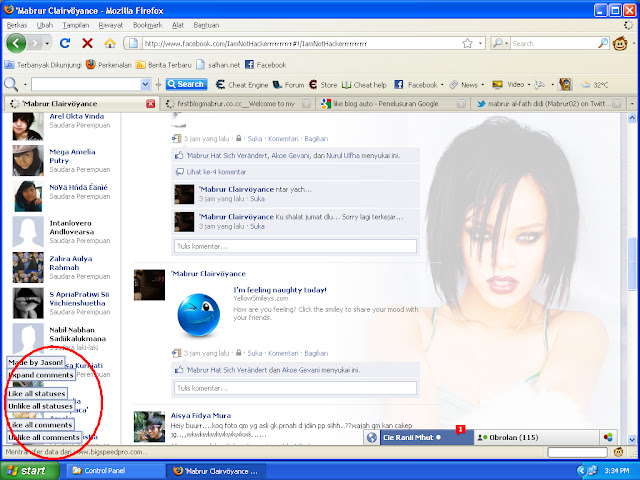Bookmark the page with the star icon
The height and width of the screenshot is (480, 640).
click(467, 43)
